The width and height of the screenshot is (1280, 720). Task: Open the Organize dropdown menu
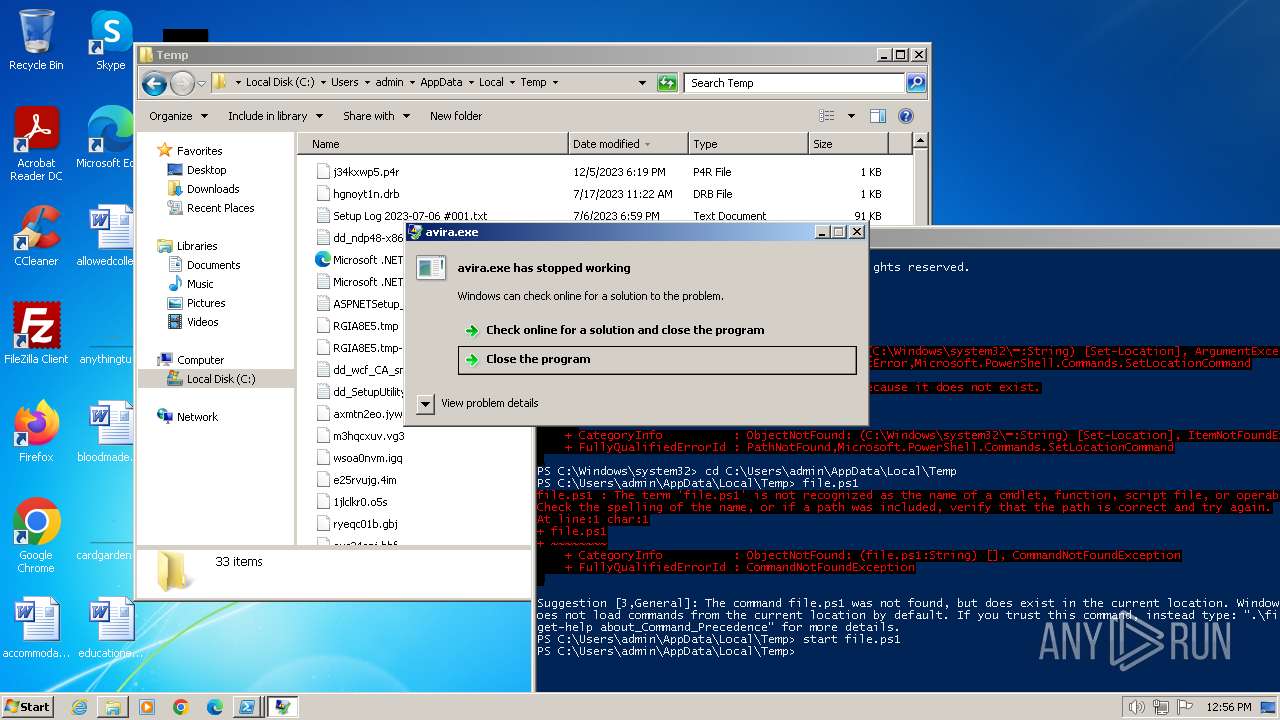coord(178,116)
